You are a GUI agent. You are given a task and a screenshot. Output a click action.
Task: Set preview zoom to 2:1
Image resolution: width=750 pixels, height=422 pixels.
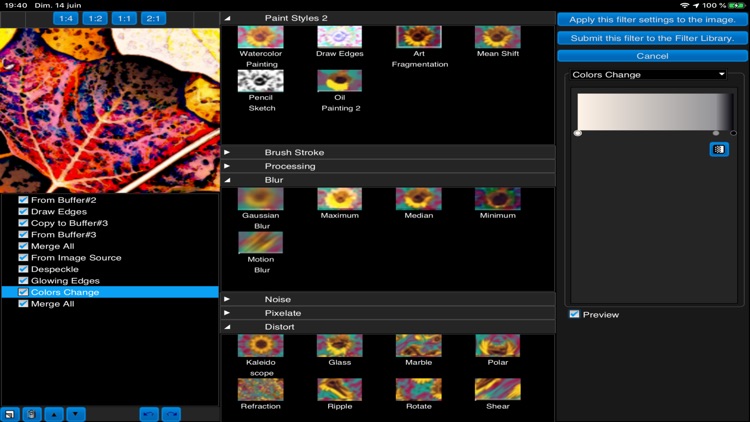tap(154, 19)
